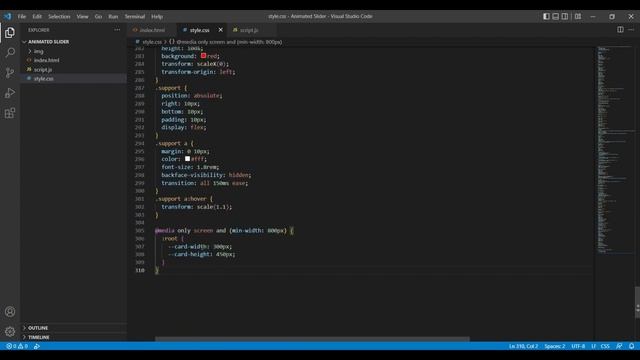Open notifications bell in status bar

(631, 346)
